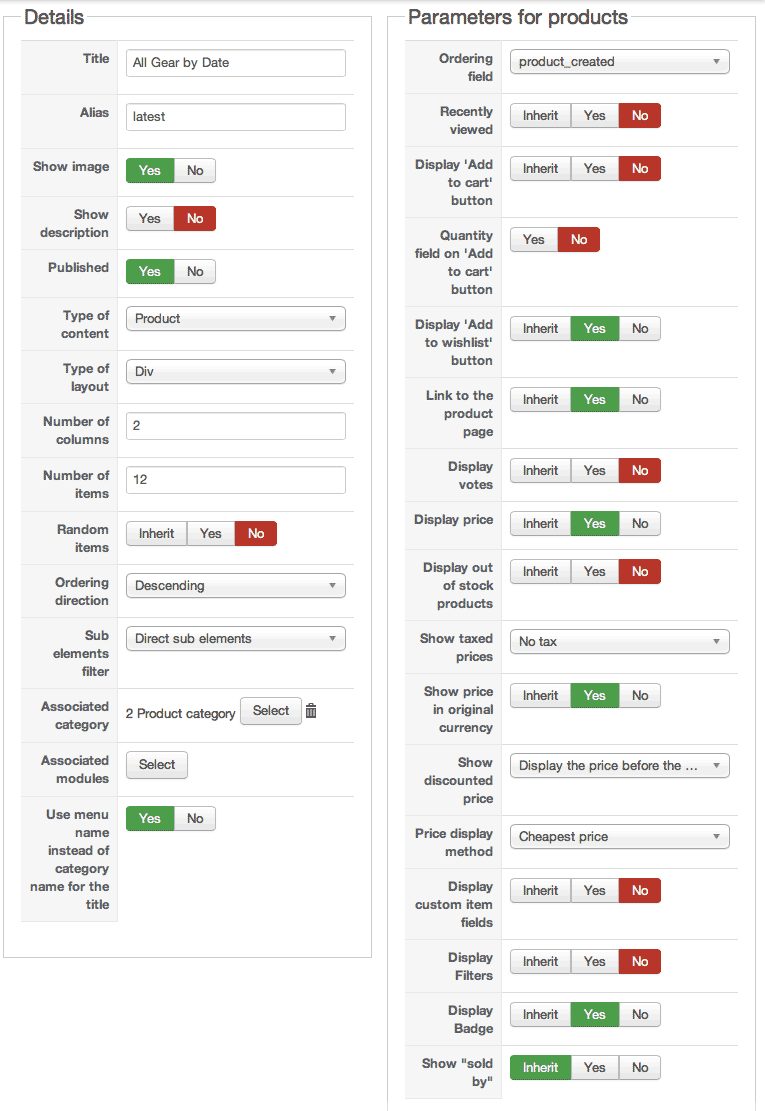Click the Title input field
765x1111 pixels.
click(235, 63)
